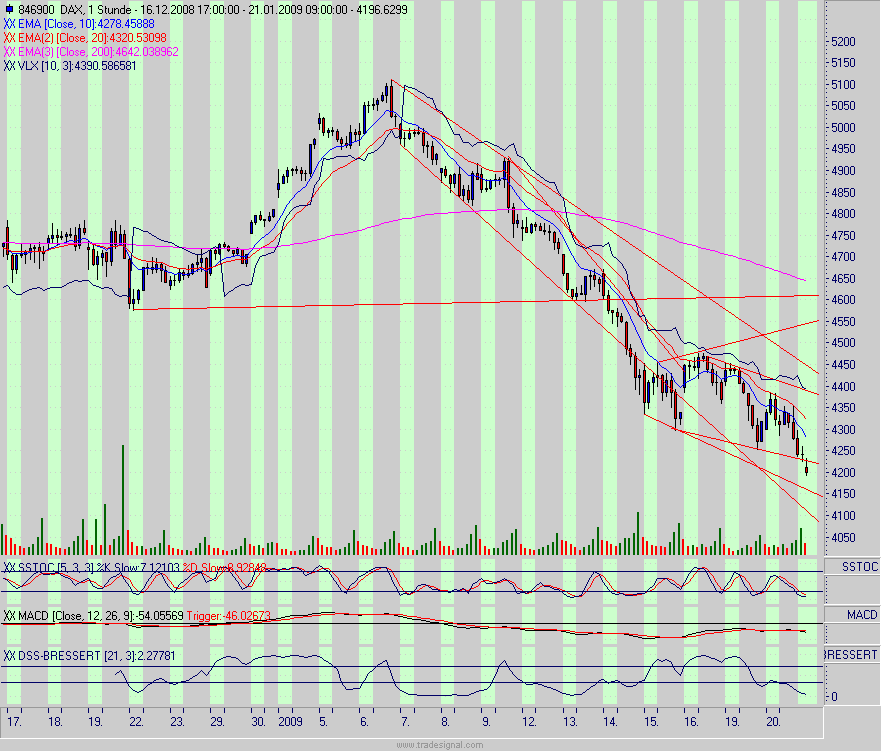Screen dimensions: 881x751
Task: Click the blue chart symbol icon beside 846900
Action: 9,7
